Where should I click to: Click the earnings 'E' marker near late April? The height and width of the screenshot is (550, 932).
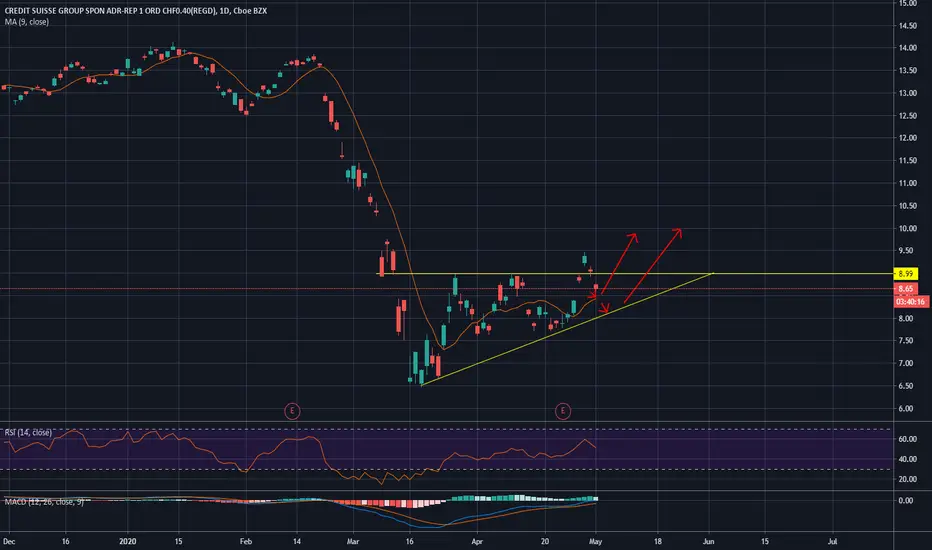point(563,411)
